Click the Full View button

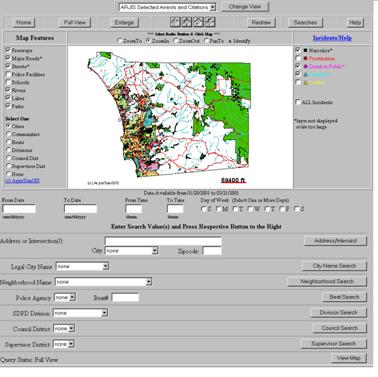[x=75, y=22]
